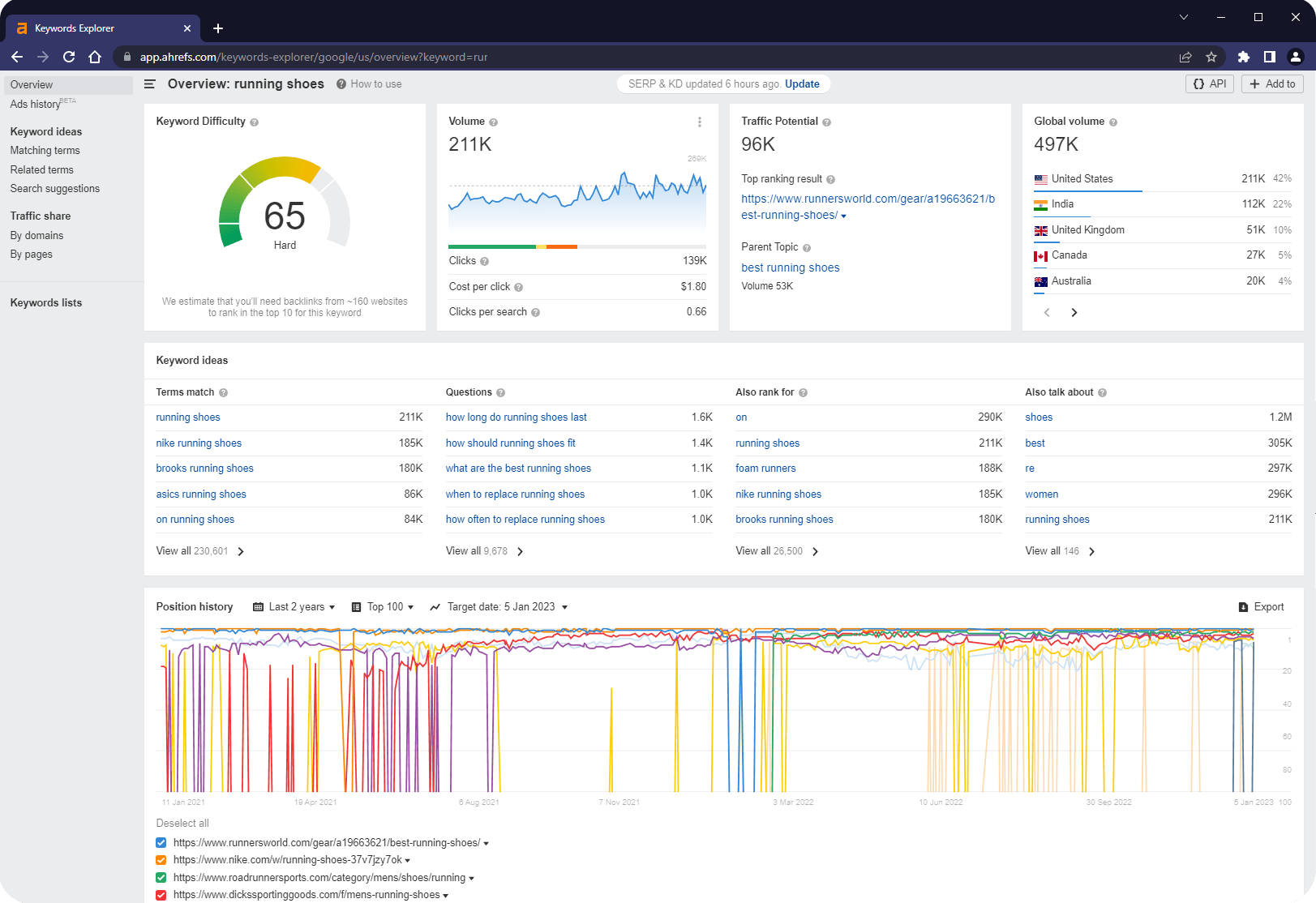Image resolution: width=1316 pixels, height=903 pixels.
Task: Show Top ranking result help icon
Action: point(831,180)
